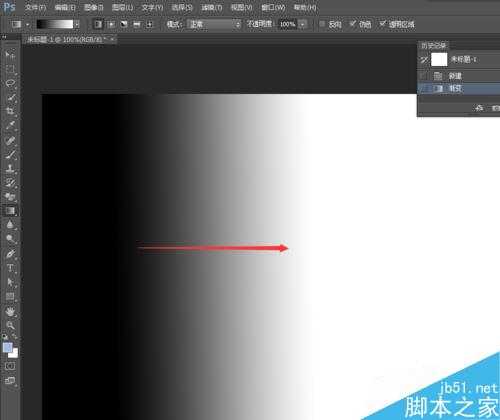This screenshot has width=500, height=420.
Task: Select the Pen tool
Action: [x=10, y=254]
